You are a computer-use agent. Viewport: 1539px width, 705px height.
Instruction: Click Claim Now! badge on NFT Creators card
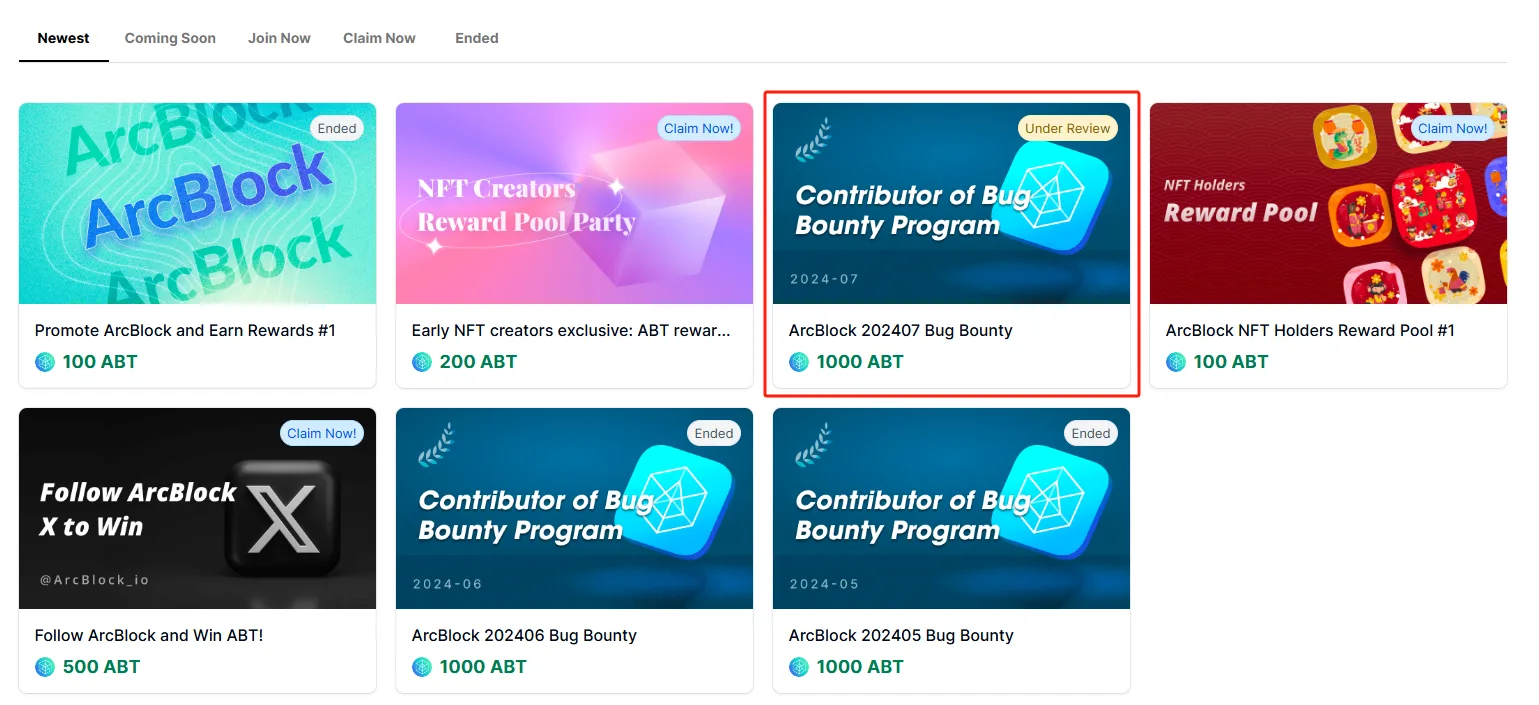tap(699, 128)
